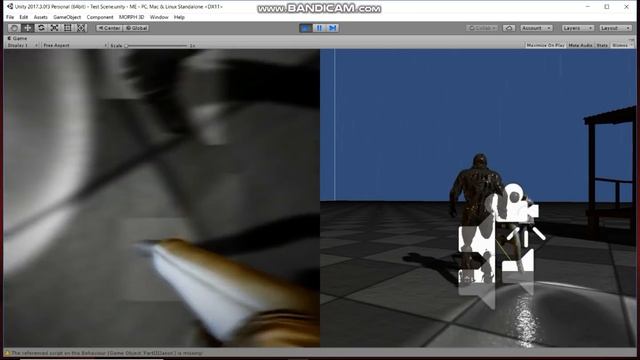Select the Rotate tool

[x=41, y=28]
